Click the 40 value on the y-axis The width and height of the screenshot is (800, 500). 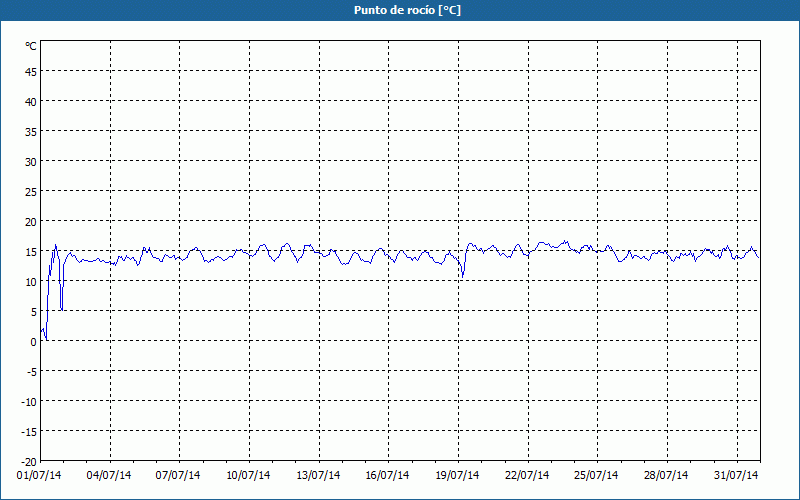(31, 102)
